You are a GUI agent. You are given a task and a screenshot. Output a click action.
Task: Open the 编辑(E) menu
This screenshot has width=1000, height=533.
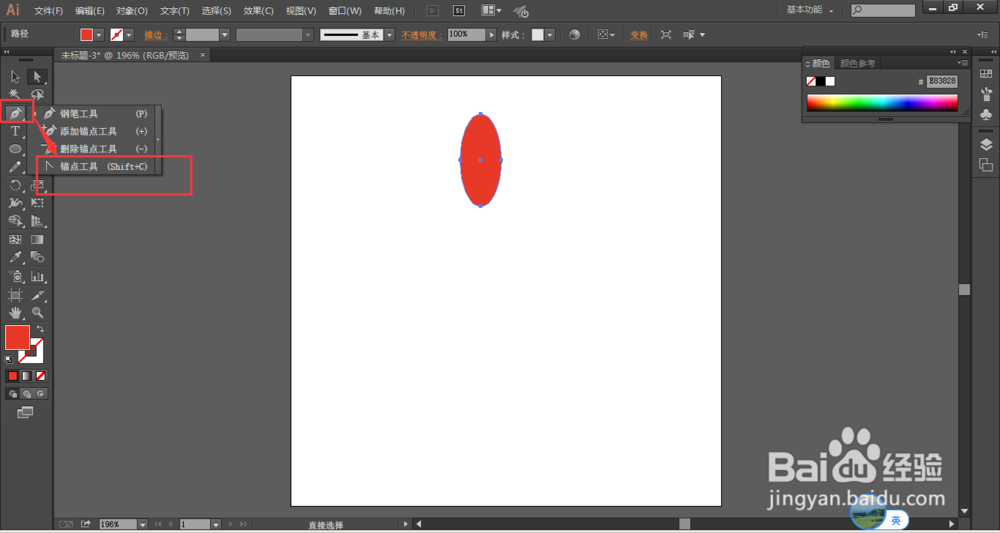[90, 11]
